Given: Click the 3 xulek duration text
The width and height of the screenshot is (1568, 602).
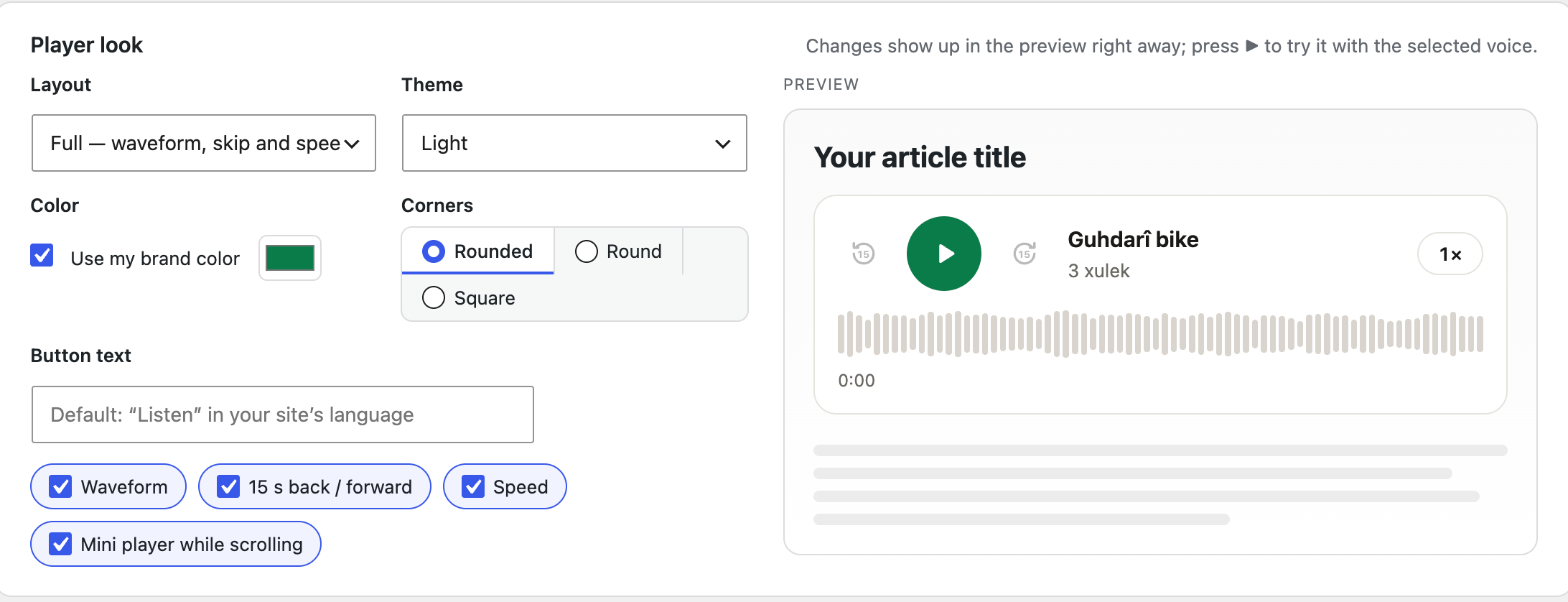Looking at the screenshot, I should click(1099, 270).
